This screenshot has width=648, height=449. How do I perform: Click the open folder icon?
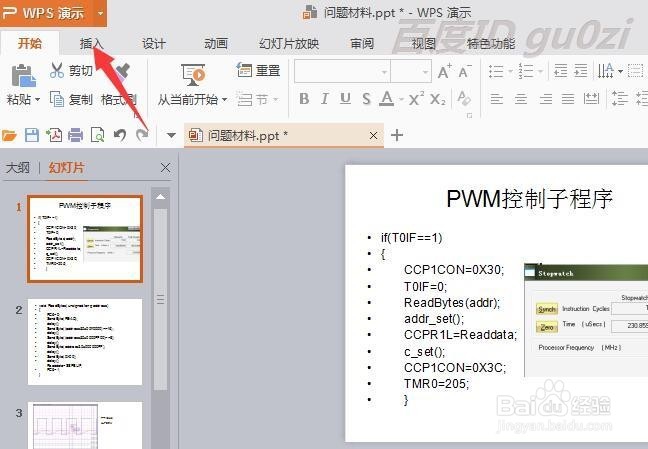[9, 135]
